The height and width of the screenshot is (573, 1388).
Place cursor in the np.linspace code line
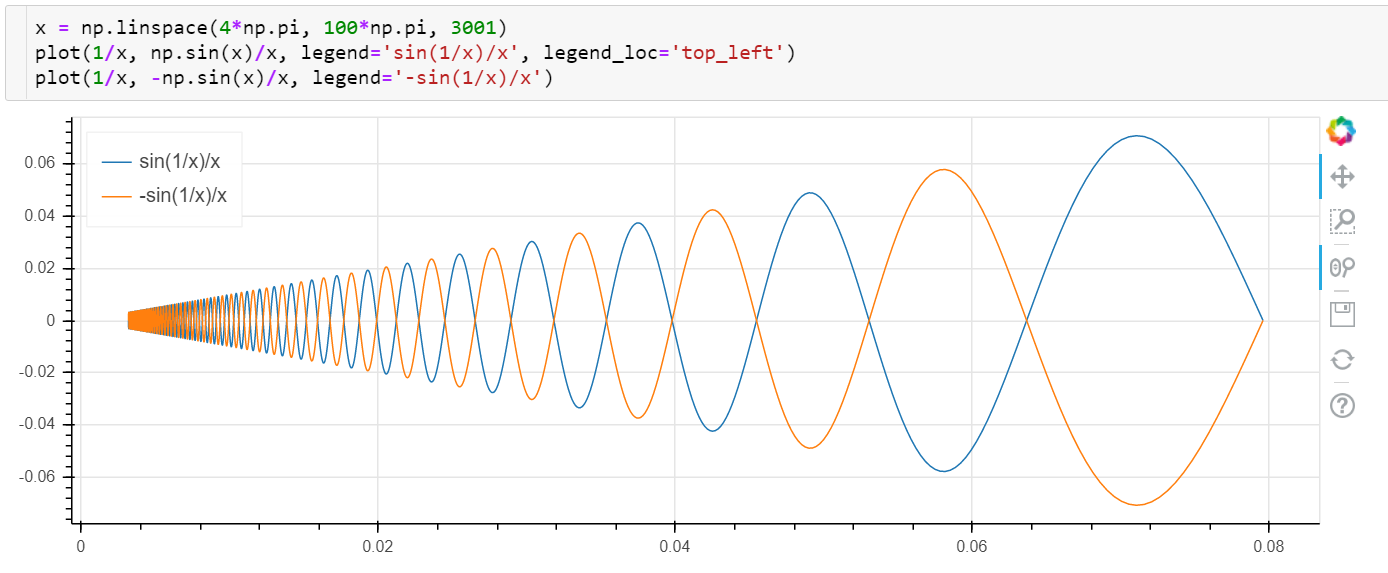click(x=271, y=26)
